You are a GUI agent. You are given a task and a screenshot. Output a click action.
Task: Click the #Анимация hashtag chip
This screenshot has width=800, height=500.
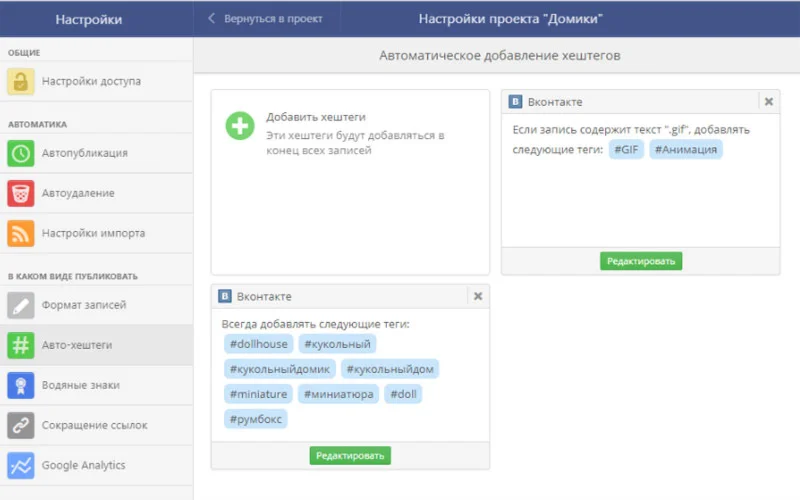pyautogui.click(x=685, y=149)
